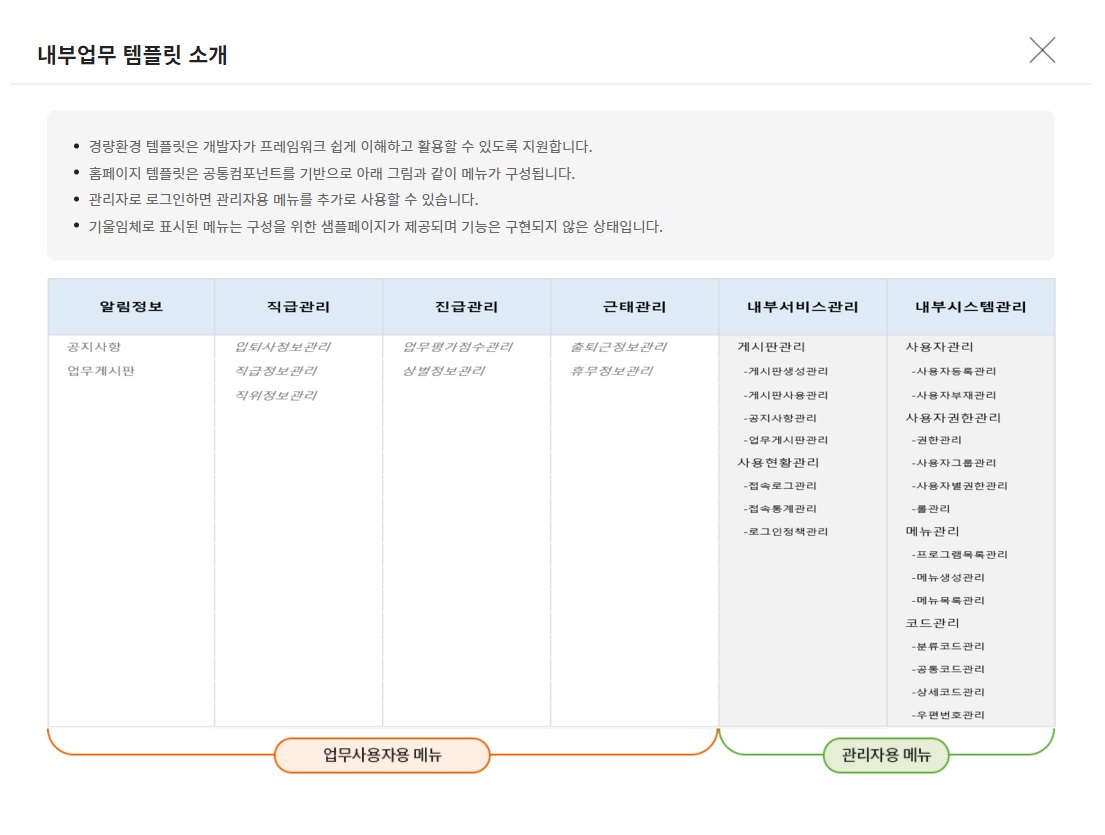Click the 로그인정책관리 sub-item
This screenshot has width=1105, height=835.
click(786, 532)
